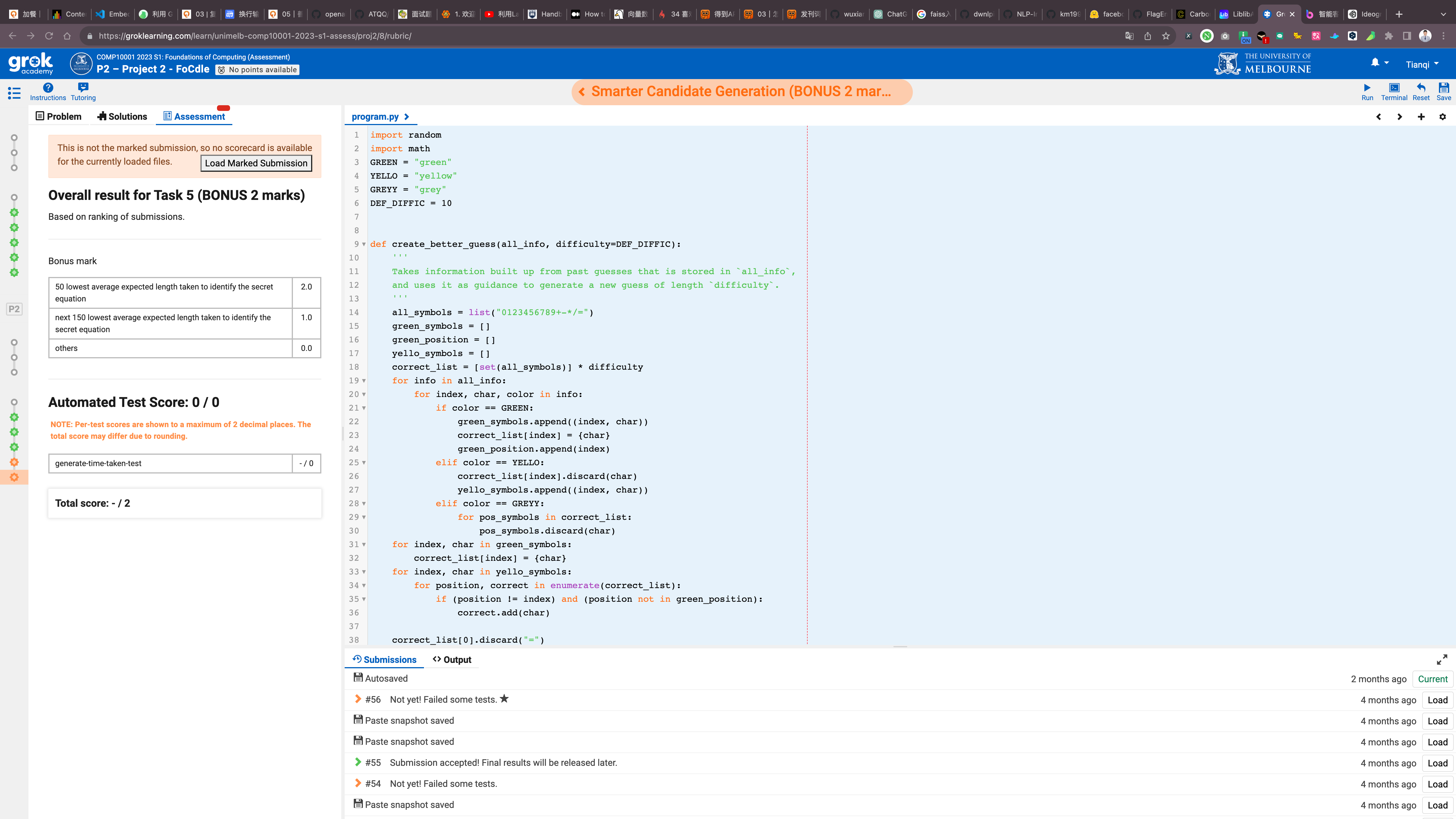Image resolution: width=1456 pixels, height=819 pixels.
Task: Click the 'others' row in bonus table
Action: pos(185,348)
